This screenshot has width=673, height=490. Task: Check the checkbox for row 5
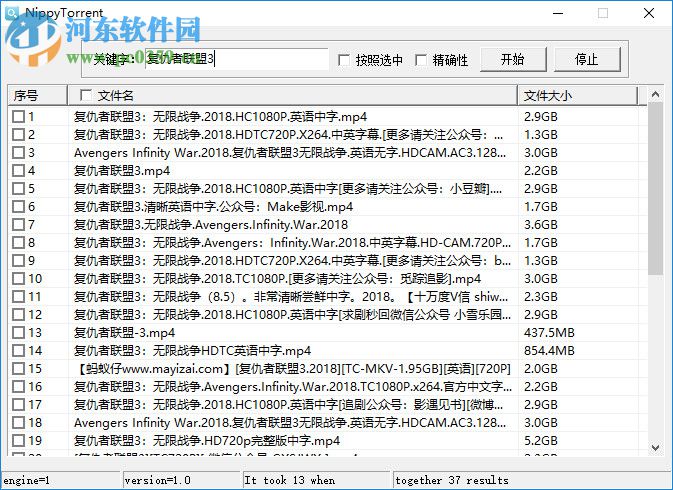pos(18,189)
